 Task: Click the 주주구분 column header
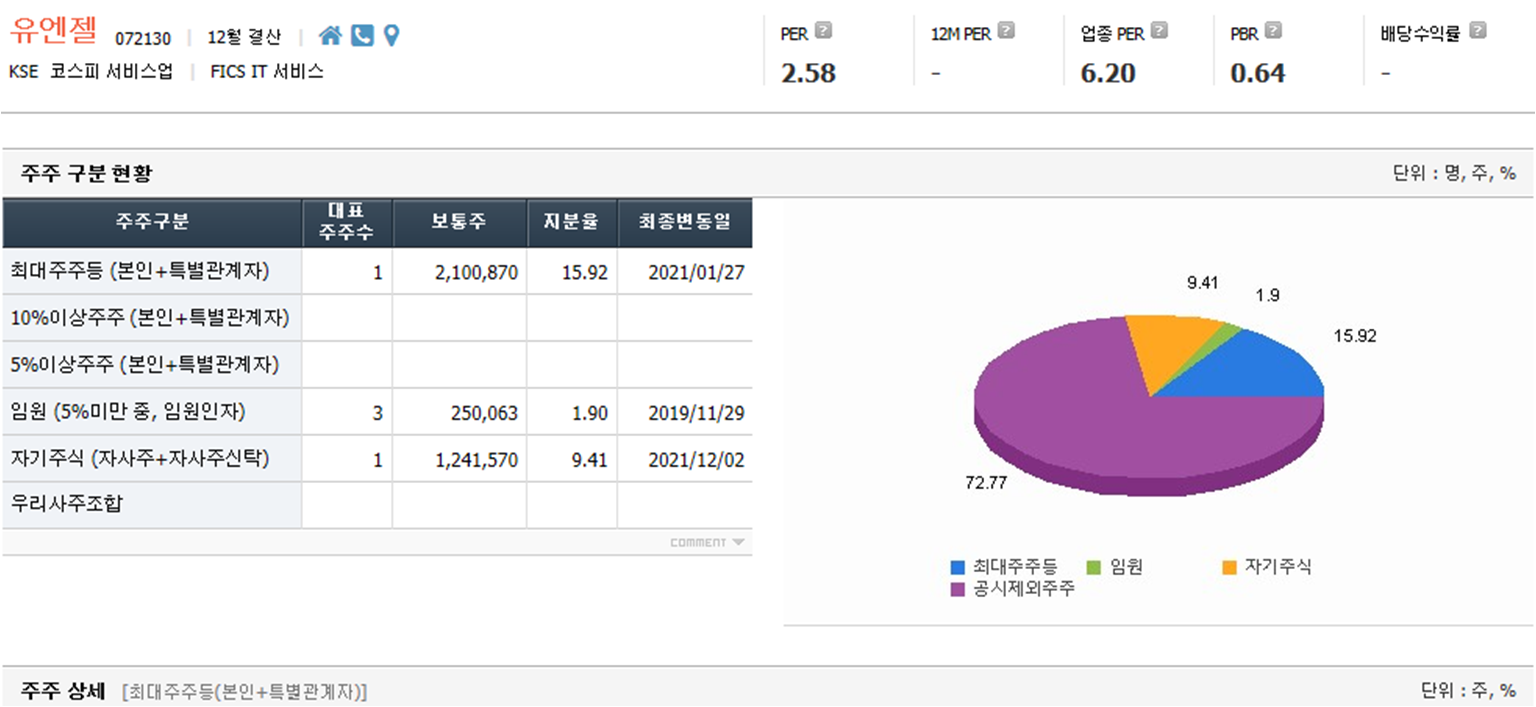coord(152,223)
